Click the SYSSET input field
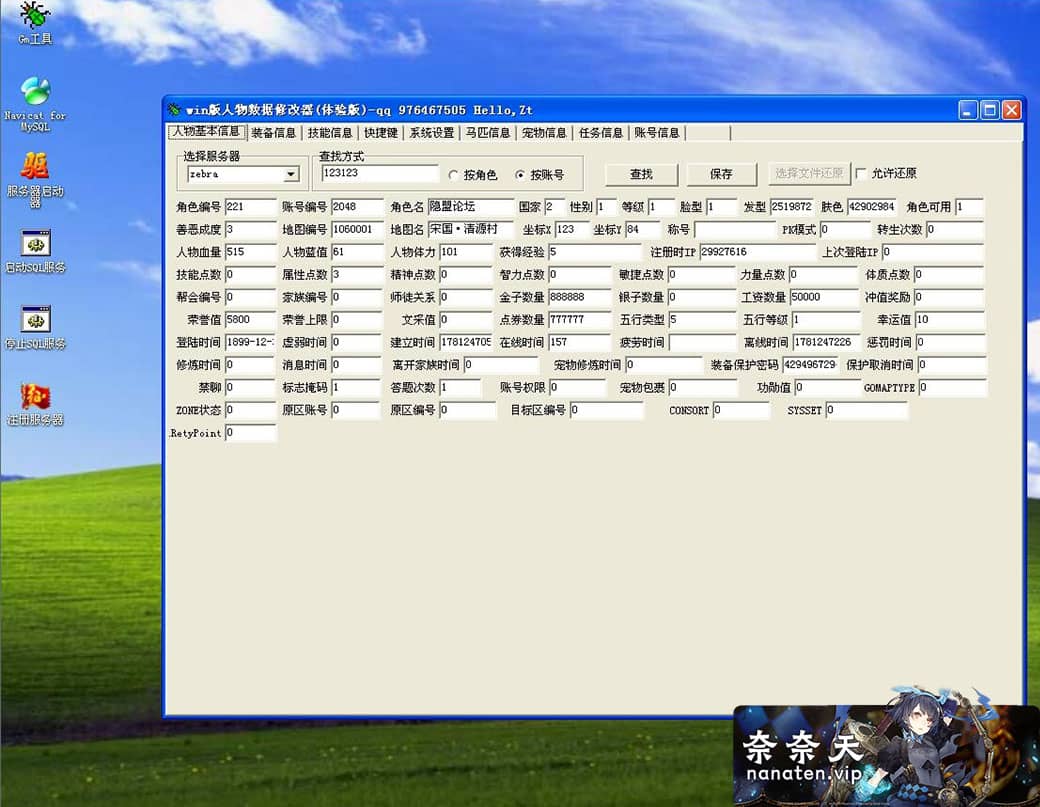Screen dimensions: 1040x807 [x=866, y=410]
